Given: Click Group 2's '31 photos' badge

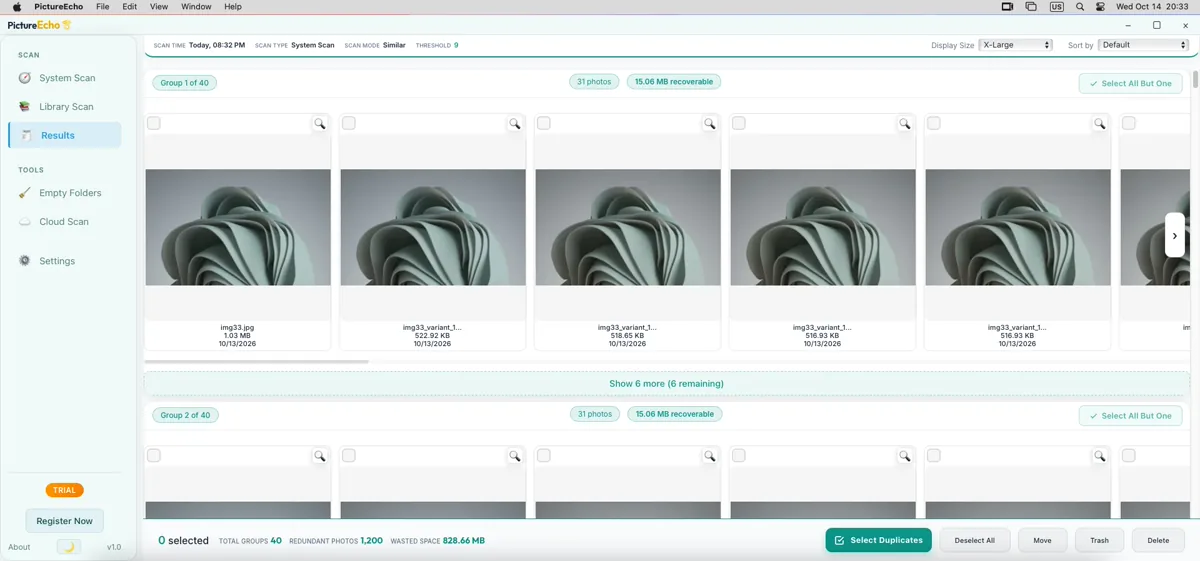Looking at the screenshot, I should pos(594,414).
